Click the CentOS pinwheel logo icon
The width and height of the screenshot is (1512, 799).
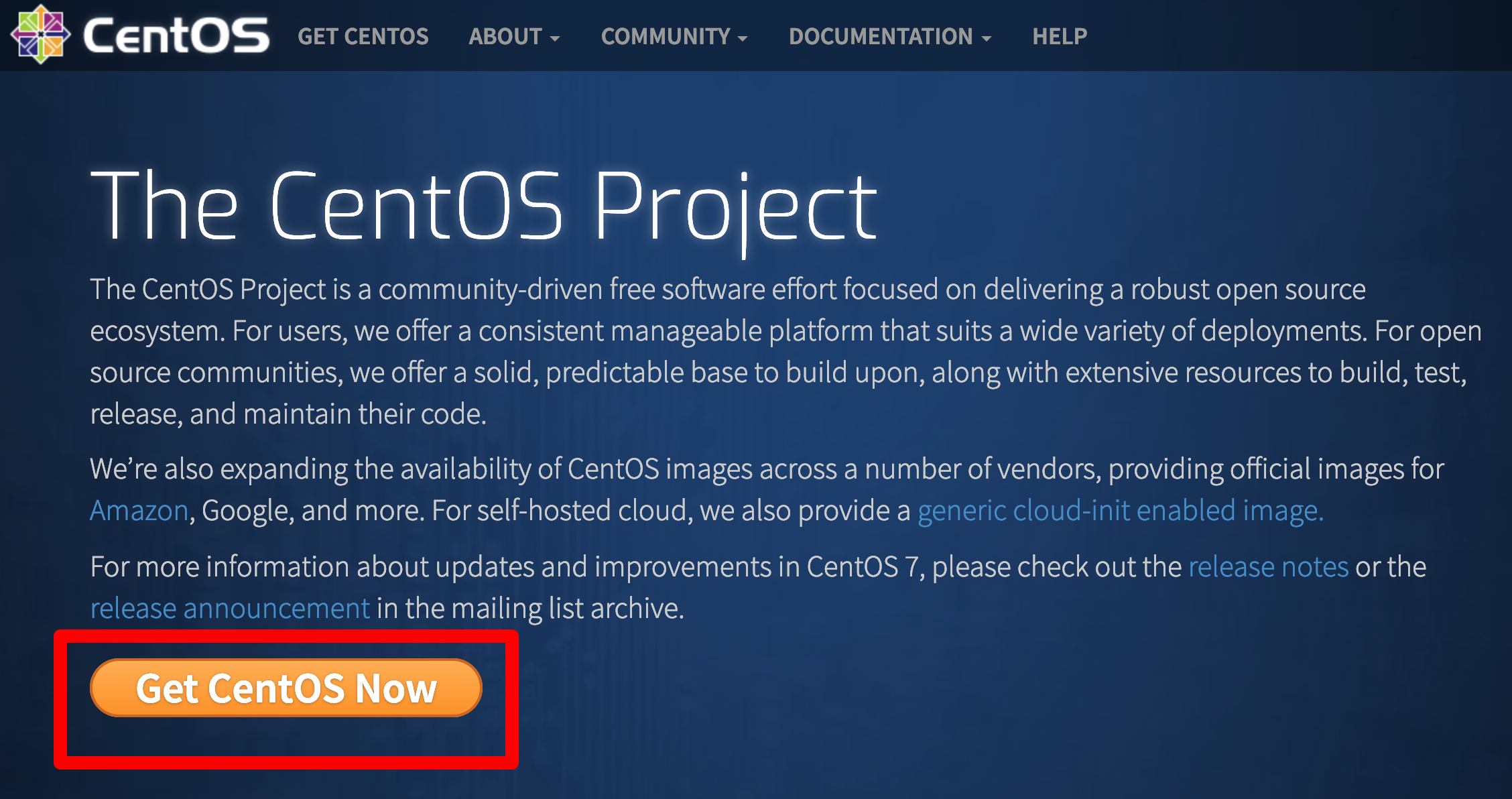[x=40, y=34]
